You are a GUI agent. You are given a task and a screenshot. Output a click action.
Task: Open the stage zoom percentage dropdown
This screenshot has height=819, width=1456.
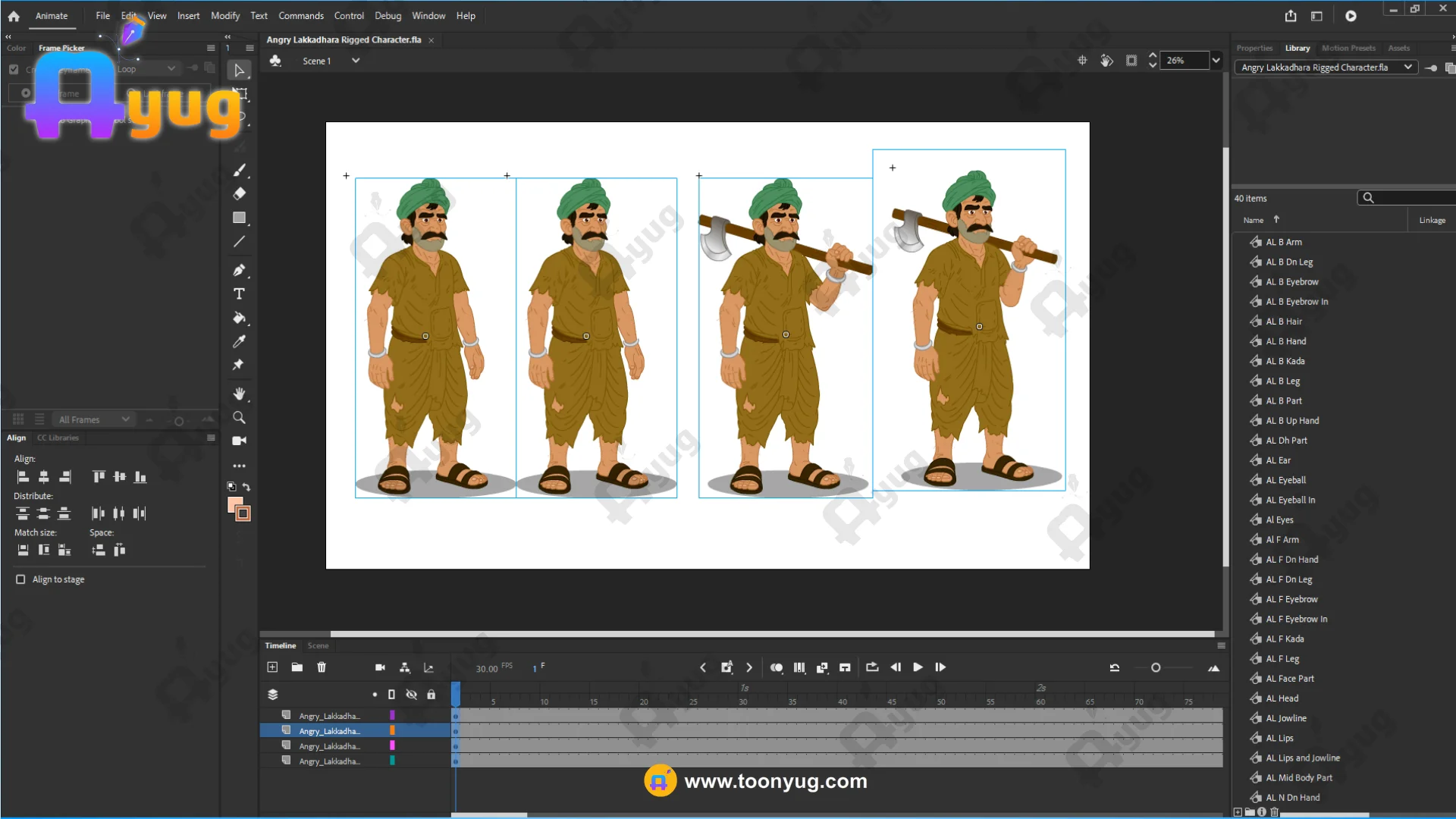tap(1216, 61)
